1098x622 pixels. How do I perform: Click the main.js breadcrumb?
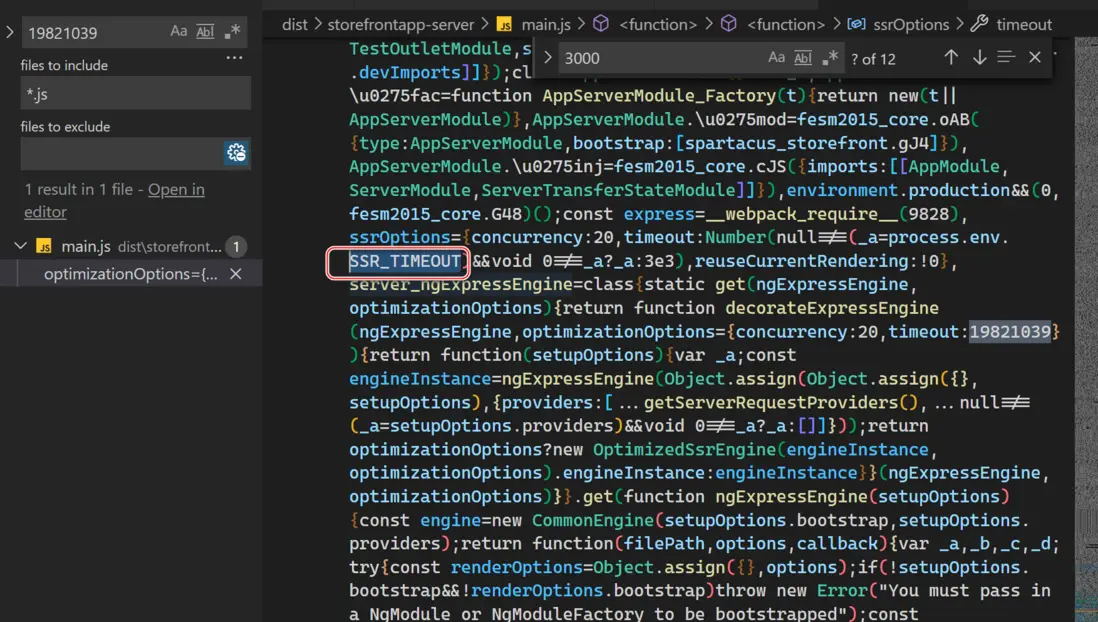pos(546,25)
